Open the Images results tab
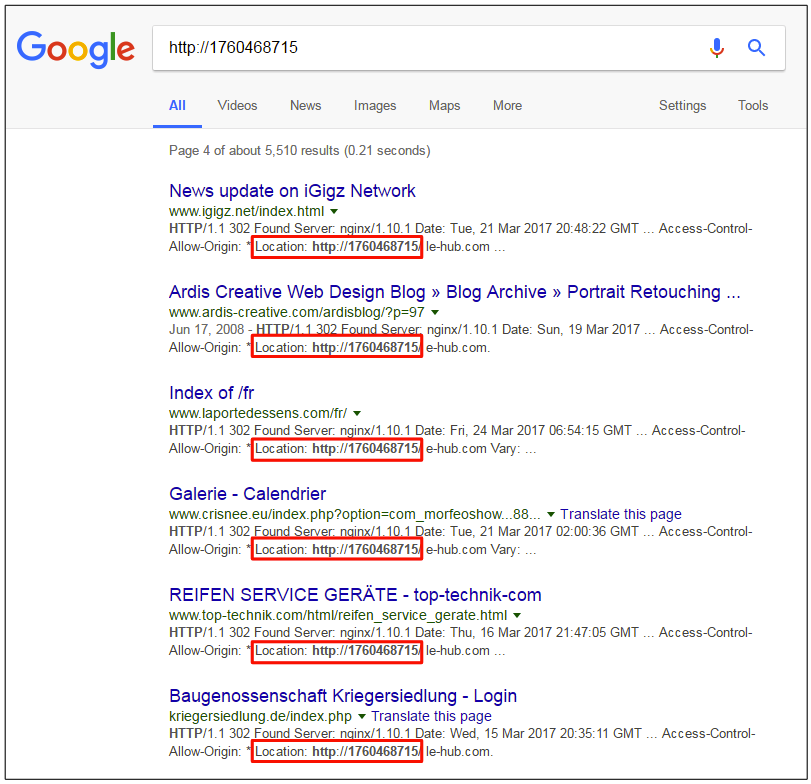The height and width of the screenshot is (784, 811). [x=375, y=105]
